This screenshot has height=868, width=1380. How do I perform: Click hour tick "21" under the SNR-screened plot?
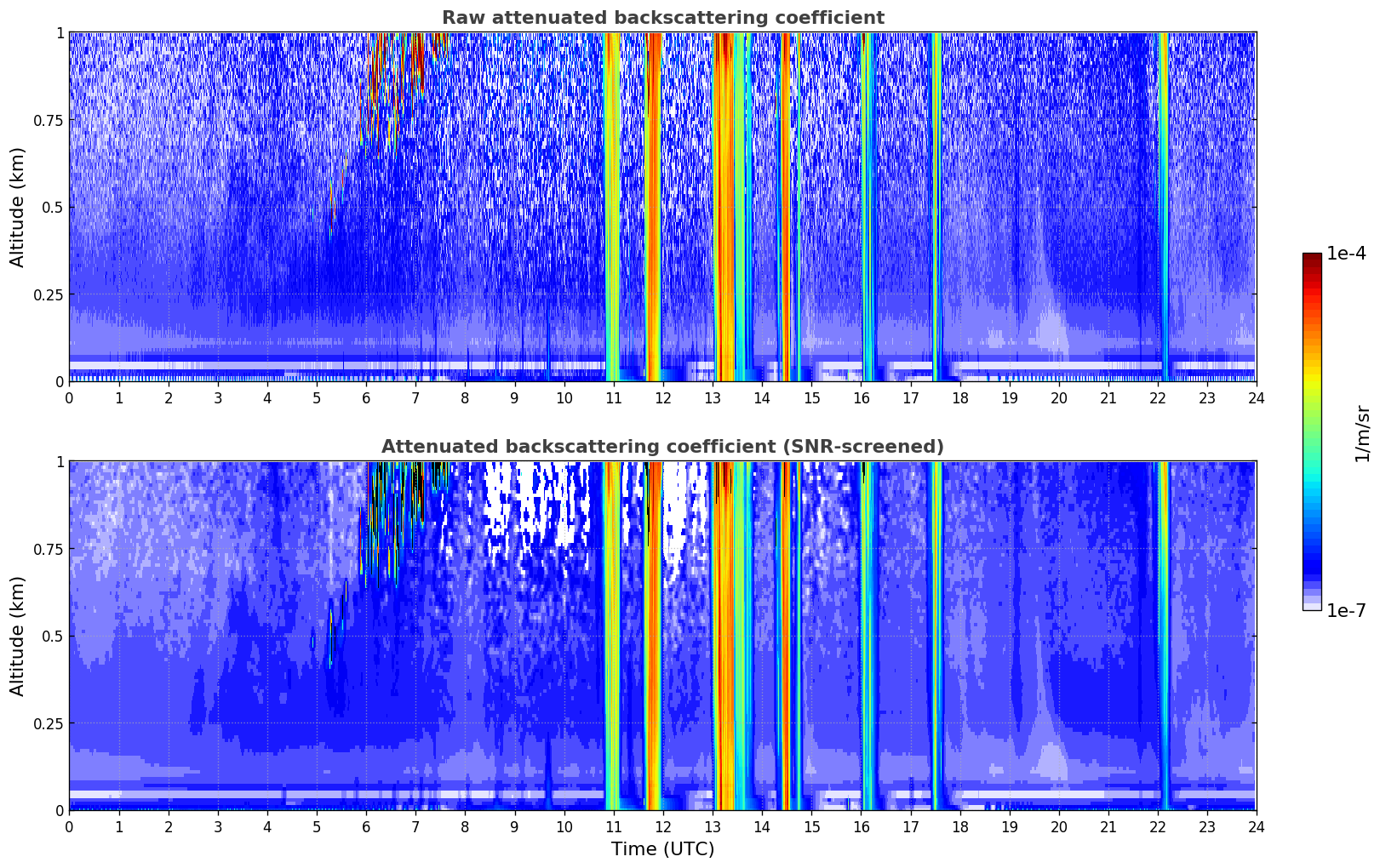click(x=1108, y=826)
